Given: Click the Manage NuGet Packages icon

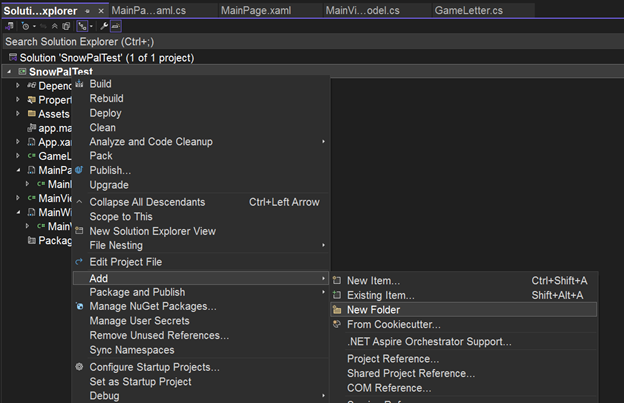Looking at the screenshot, I should (80, 306).
